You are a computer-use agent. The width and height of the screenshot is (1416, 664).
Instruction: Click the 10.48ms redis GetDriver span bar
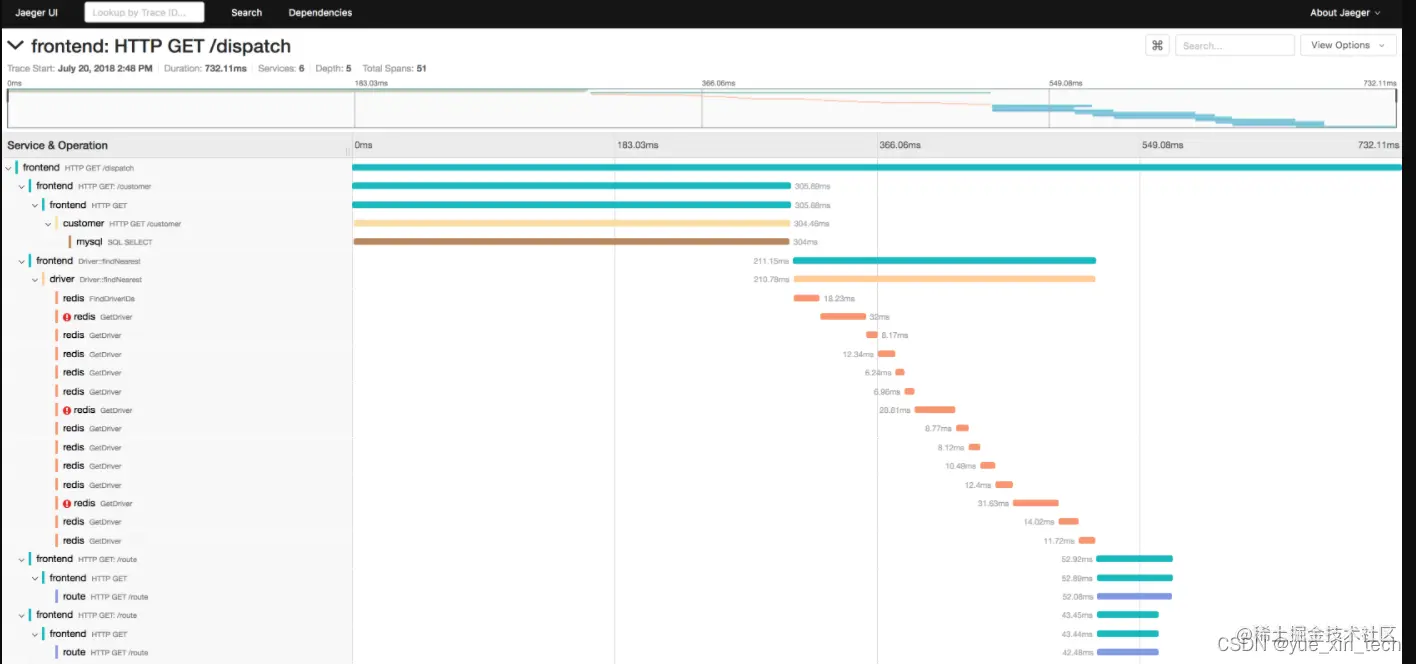click(988, 466)
